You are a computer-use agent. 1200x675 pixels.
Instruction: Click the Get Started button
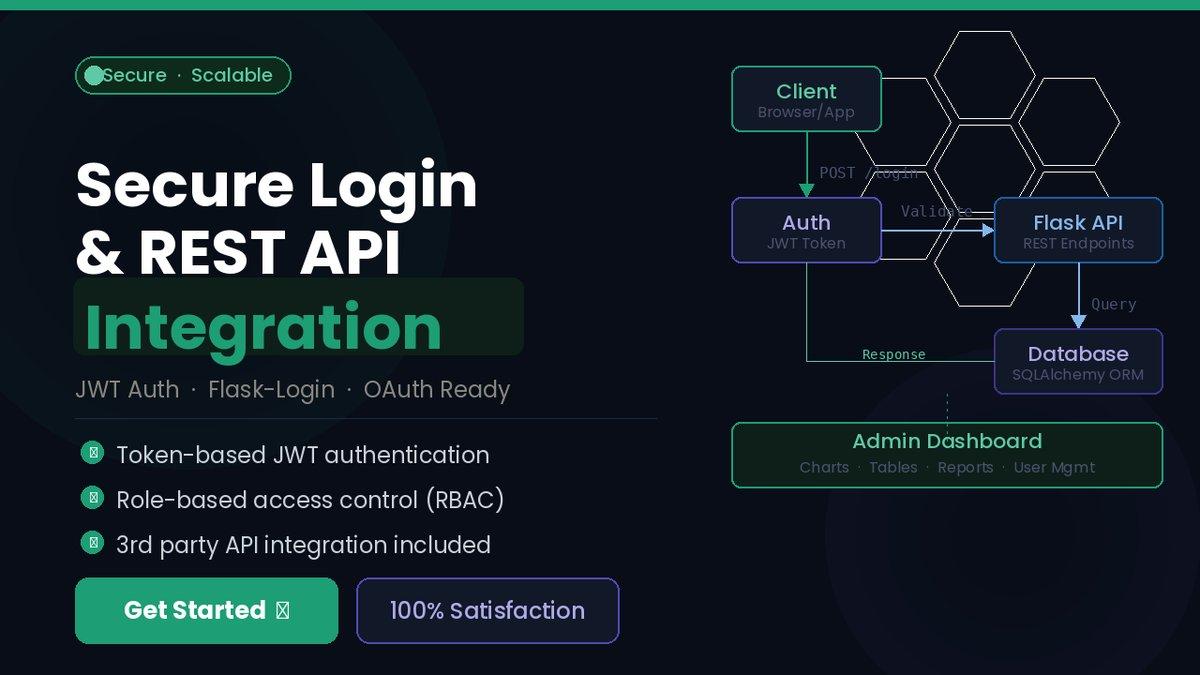(206, 610)
